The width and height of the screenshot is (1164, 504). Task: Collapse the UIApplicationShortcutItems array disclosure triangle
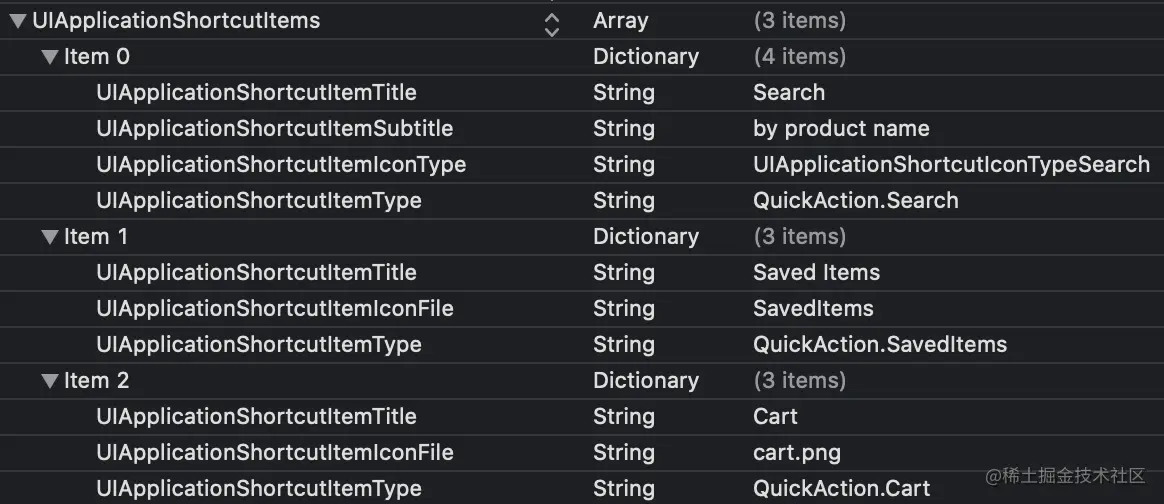pos(18,21)
